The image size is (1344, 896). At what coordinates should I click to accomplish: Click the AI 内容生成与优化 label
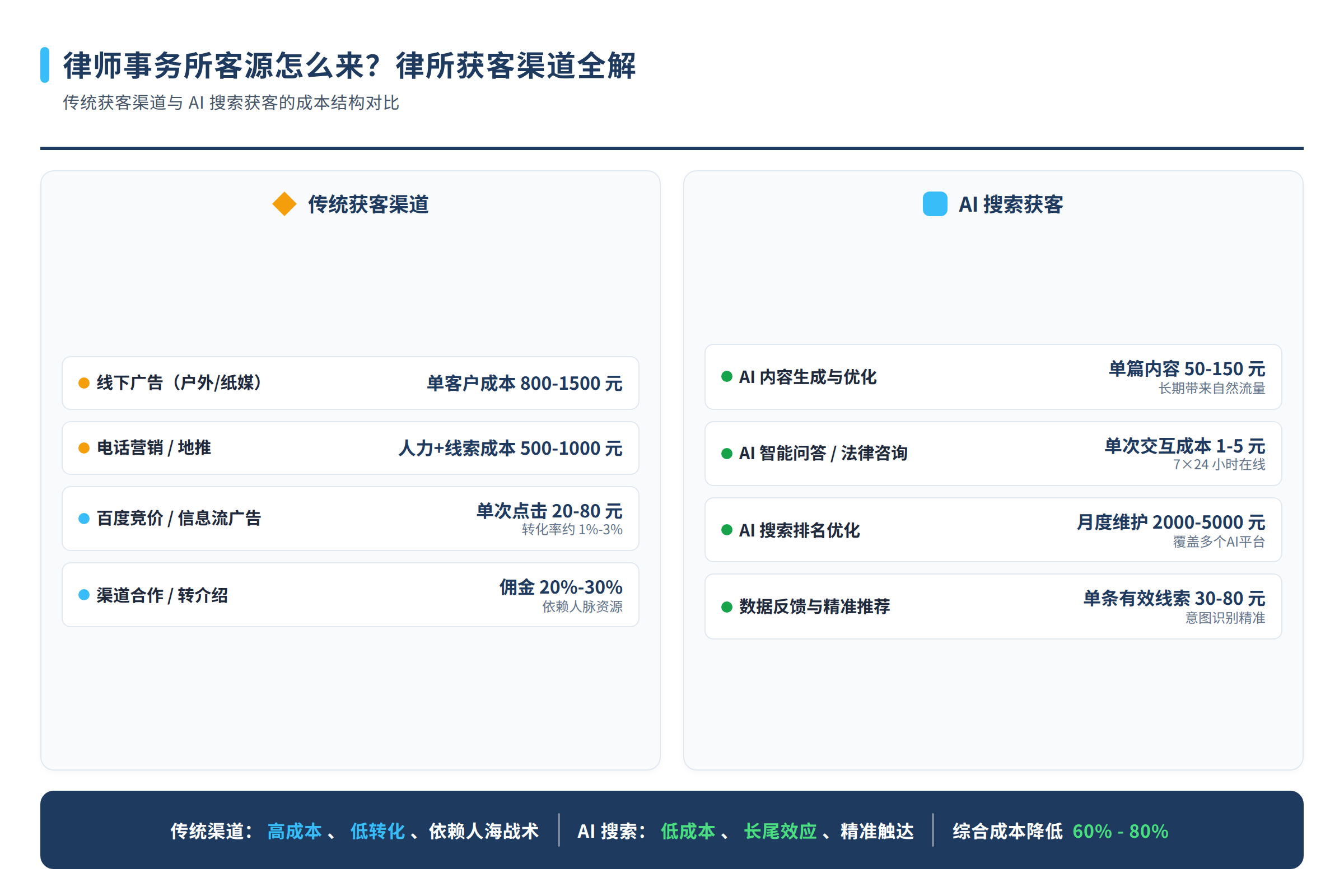pos(808,377)
